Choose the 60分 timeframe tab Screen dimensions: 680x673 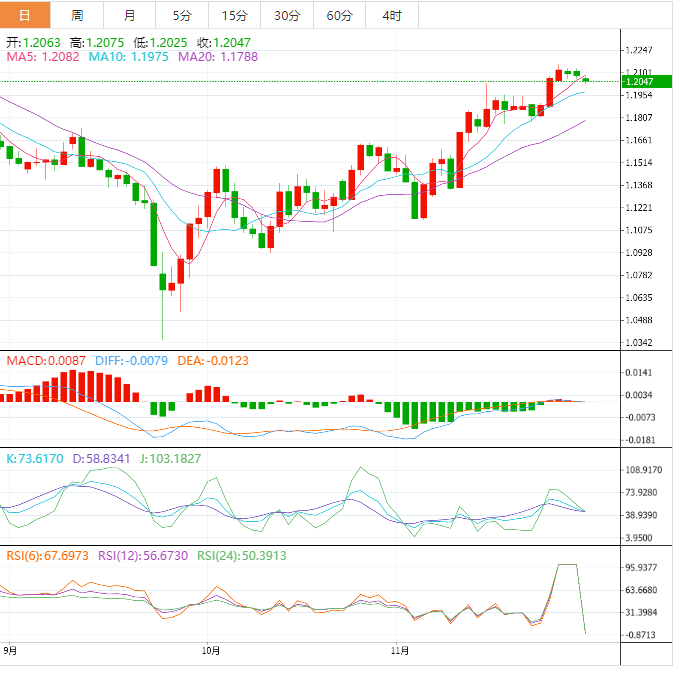[x=339, y=15]
